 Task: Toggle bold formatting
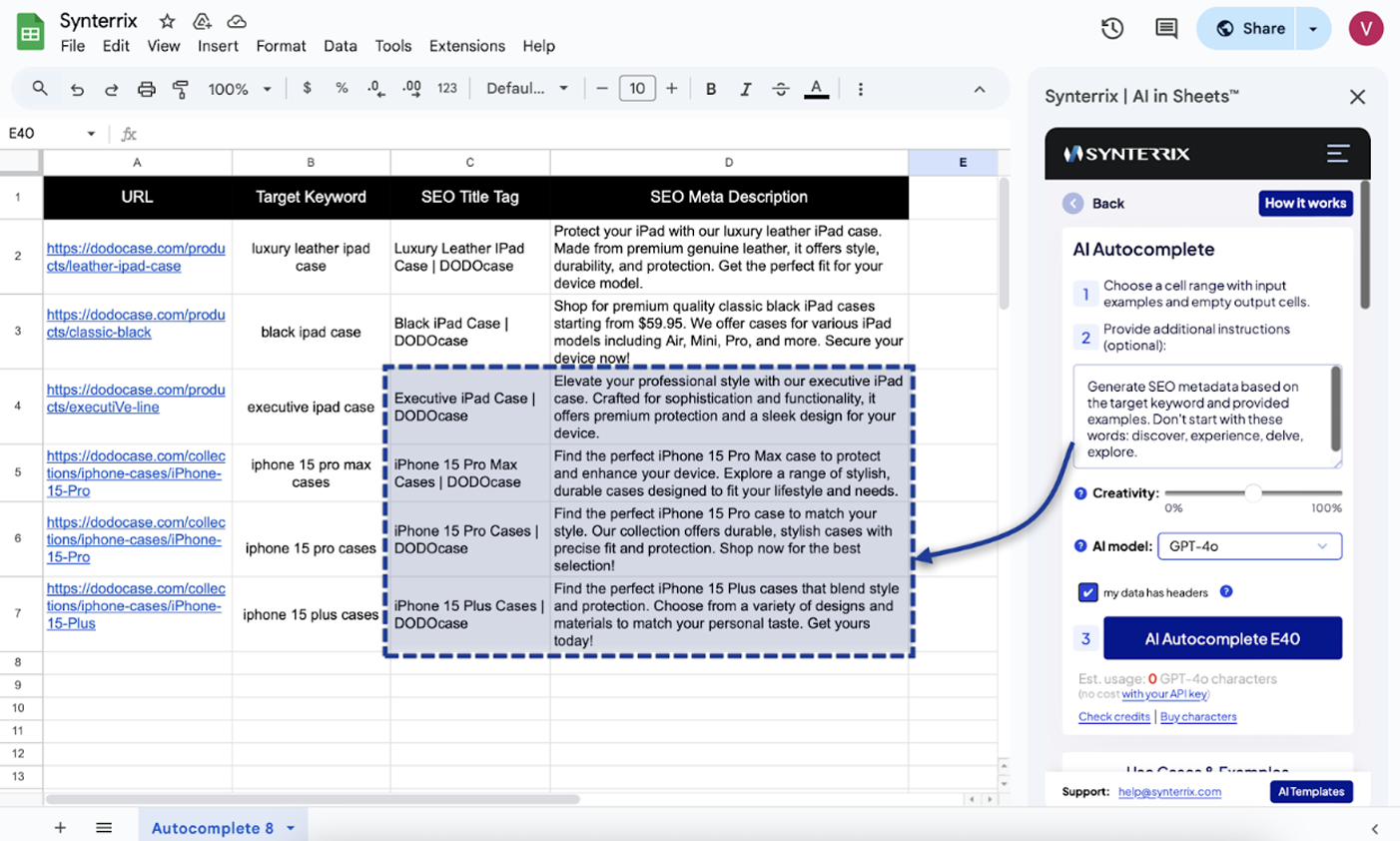[711, 89]
